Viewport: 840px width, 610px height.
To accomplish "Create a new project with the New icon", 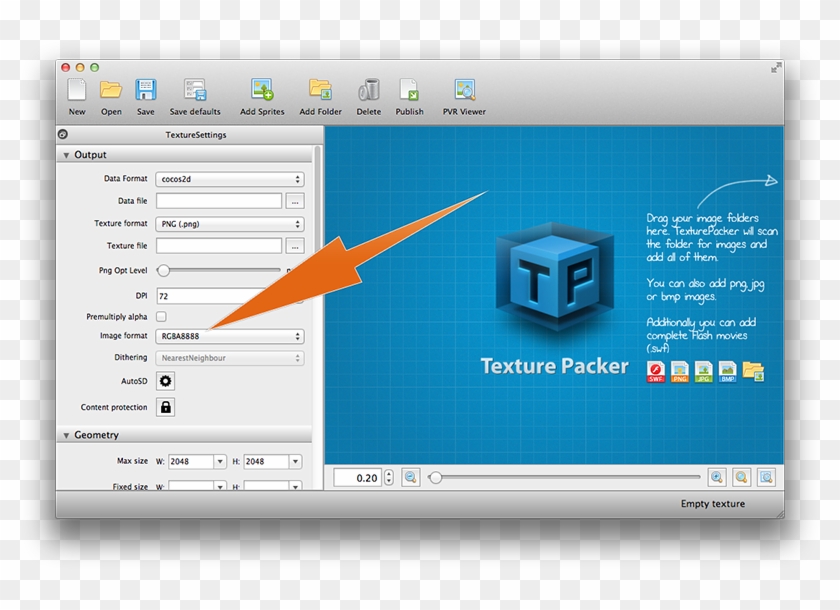I will (x=76, y=90).
